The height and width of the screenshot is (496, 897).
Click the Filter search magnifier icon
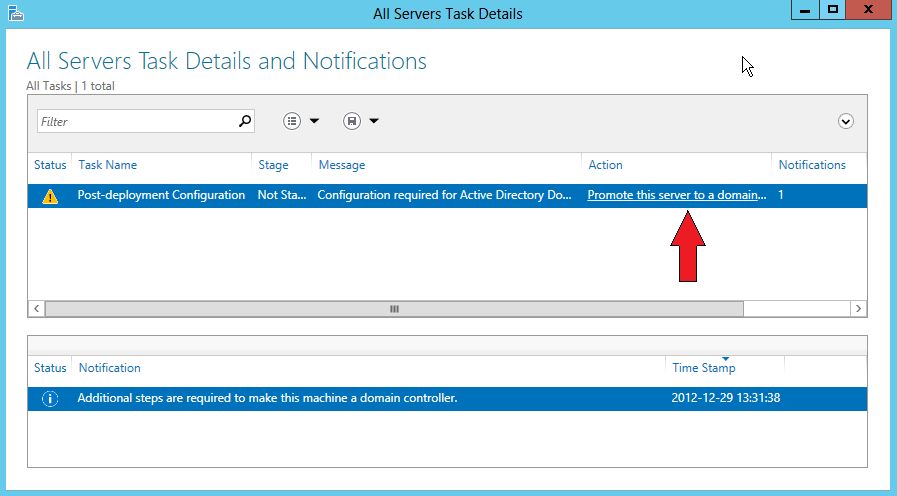(x=245, y=121)
